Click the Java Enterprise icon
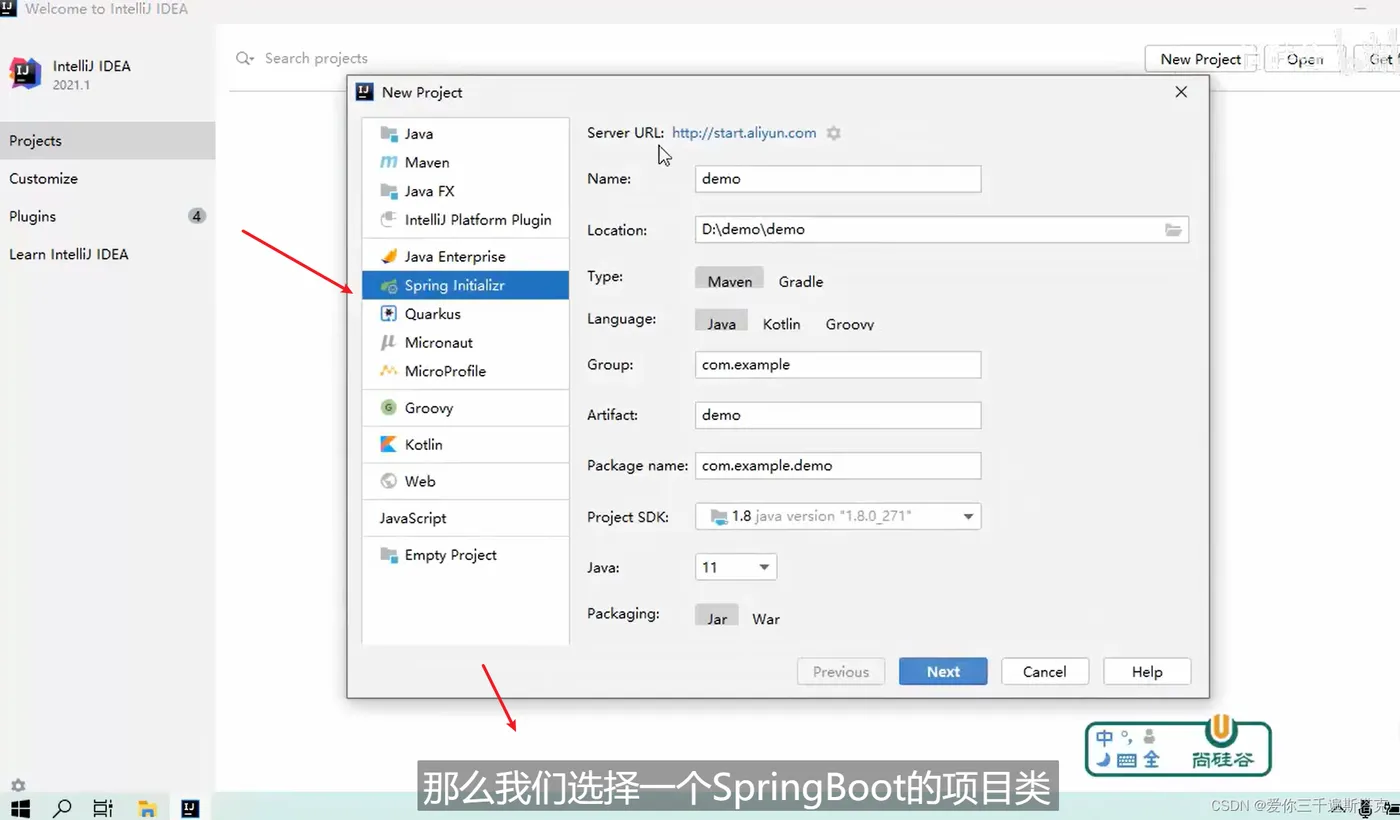The height and width of the screenshot is (820, 1400). (x=389, y=257)
